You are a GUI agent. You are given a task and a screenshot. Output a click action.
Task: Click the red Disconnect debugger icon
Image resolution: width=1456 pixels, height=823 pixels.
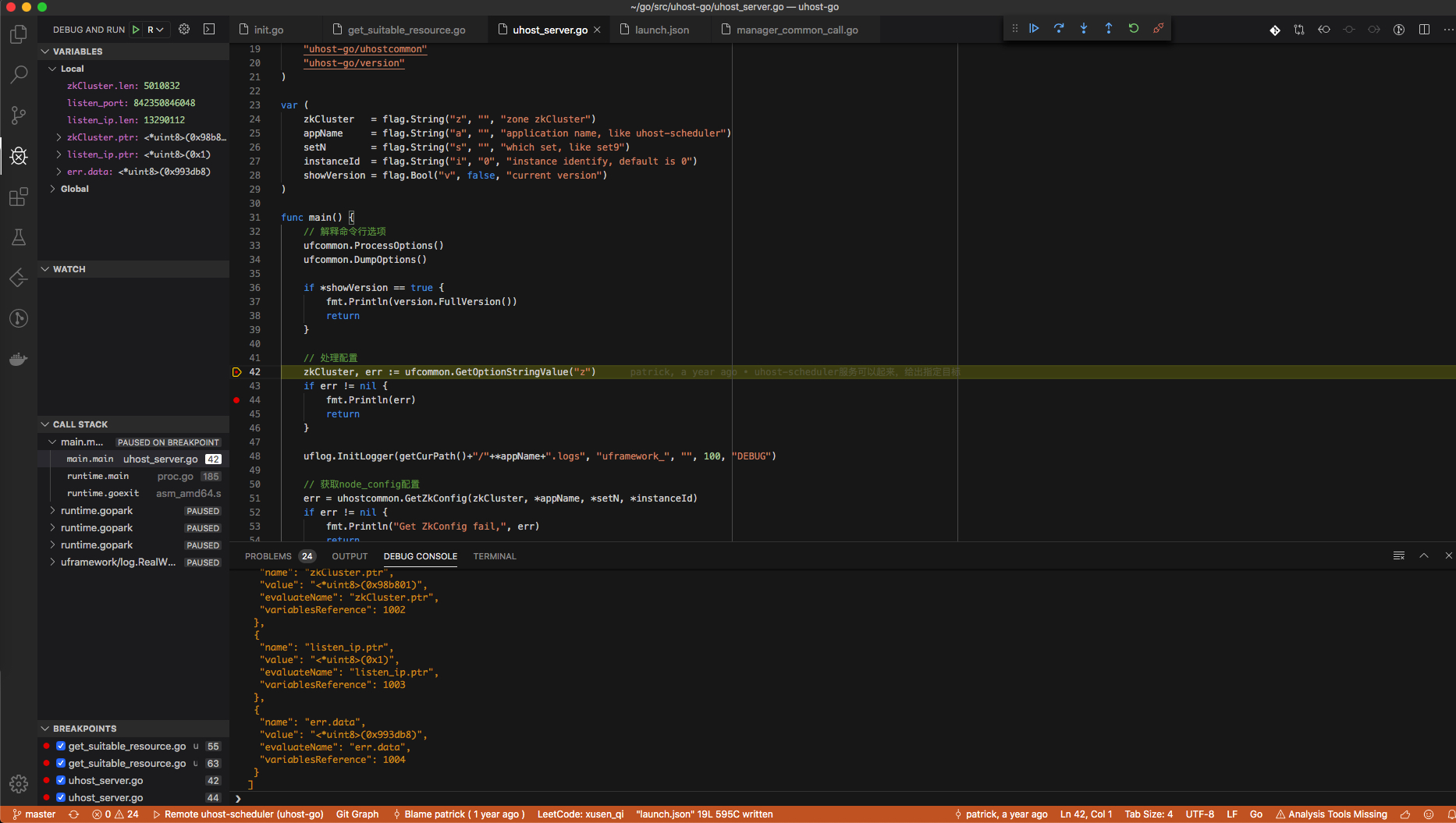(1158, 27)
